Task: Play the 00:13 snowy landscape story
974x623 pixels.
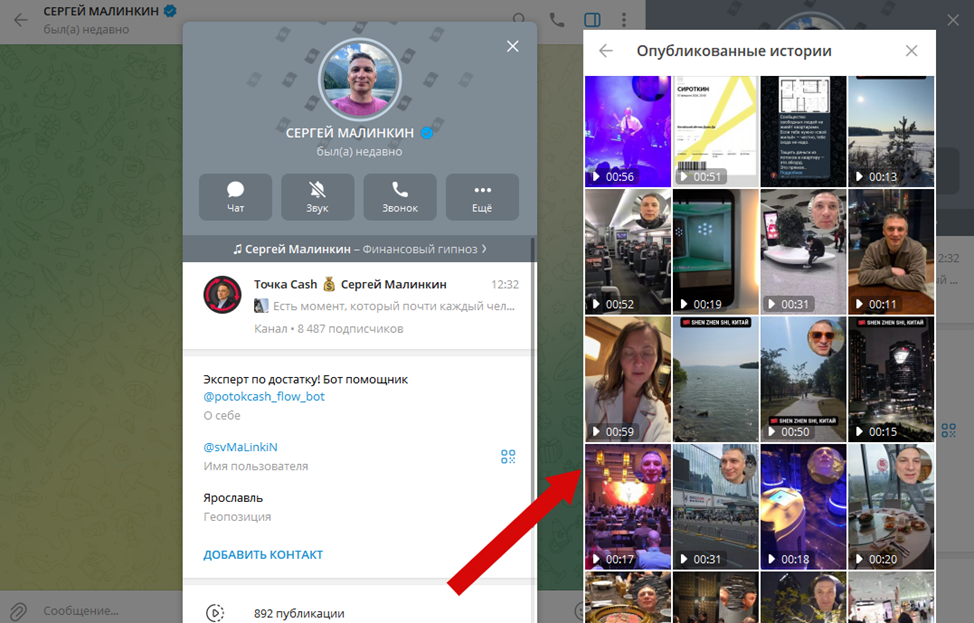Action: click(x=891, y=132)
